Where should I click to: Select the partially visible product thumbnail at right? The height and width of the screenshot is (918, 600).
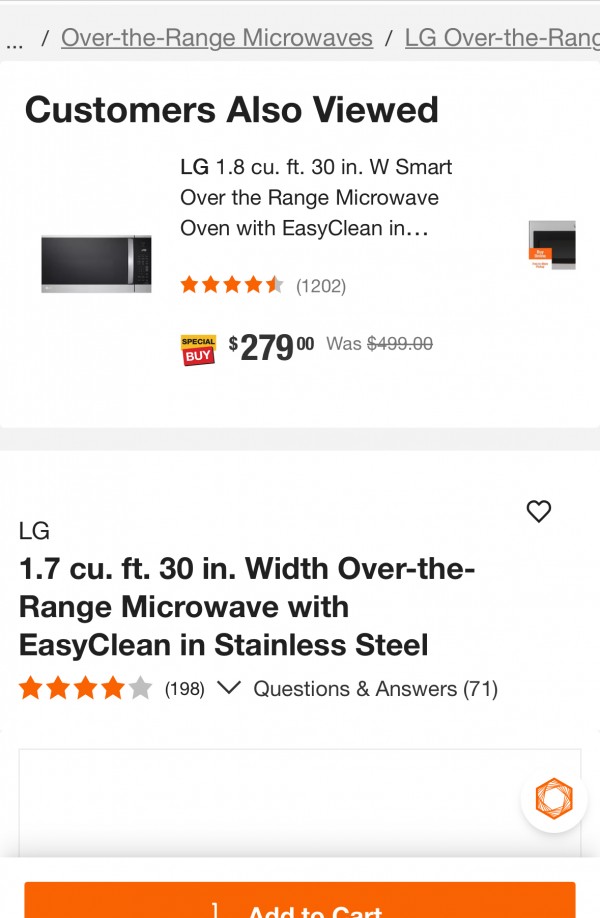552,245
